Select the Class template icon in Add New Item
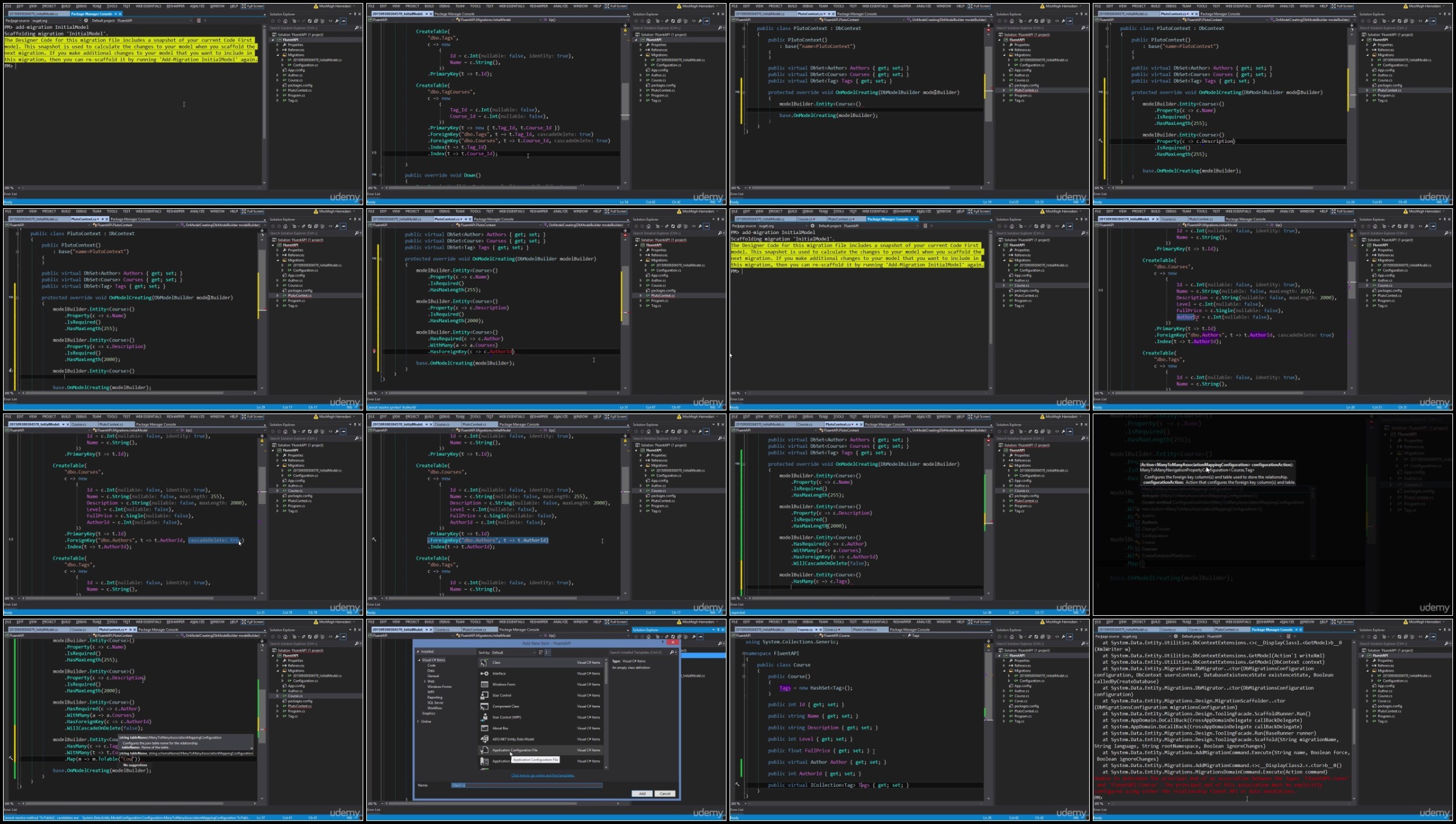 click(484, 663)
